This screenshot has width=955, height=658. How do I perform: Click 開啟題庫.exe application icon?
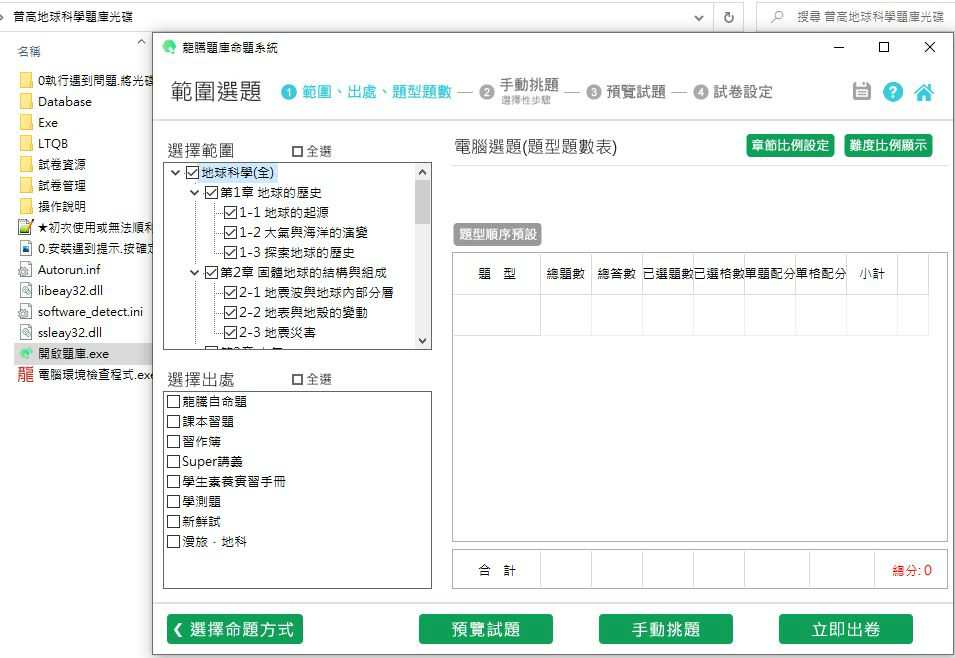pyautogui.click(x=26, y=353)
